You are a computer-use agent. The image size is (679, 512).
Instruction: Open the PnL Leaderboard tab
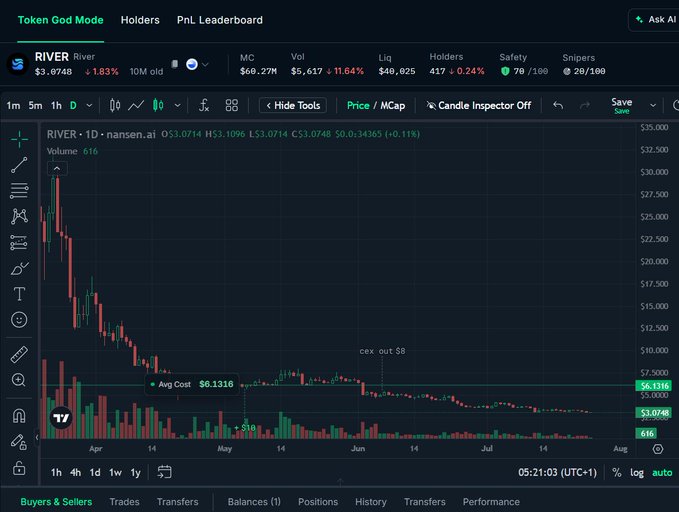tap(220, 20)
